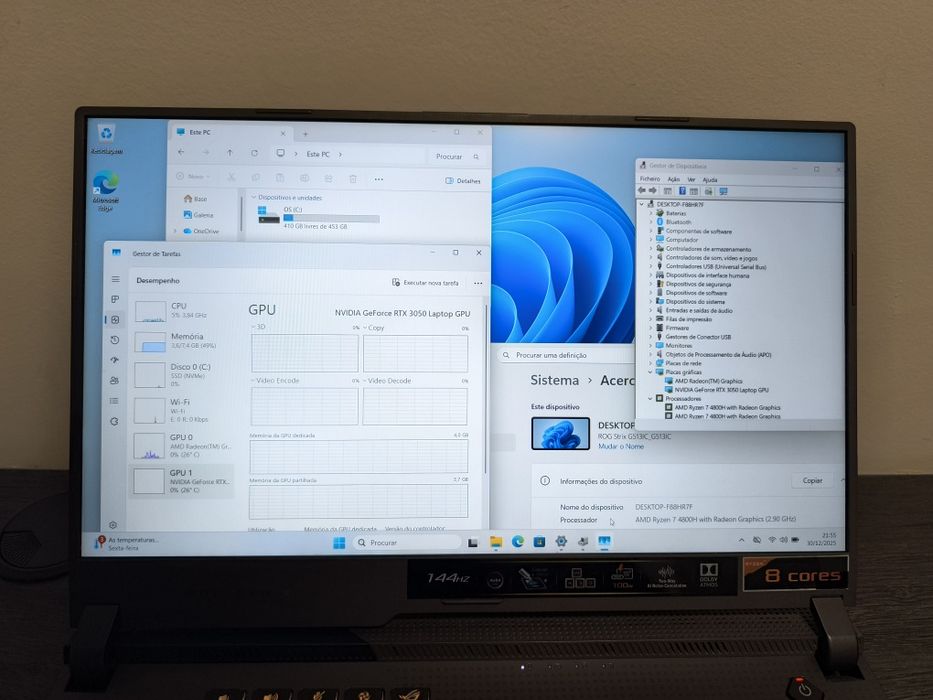Open the 3D engine graph dropdown

258,327
